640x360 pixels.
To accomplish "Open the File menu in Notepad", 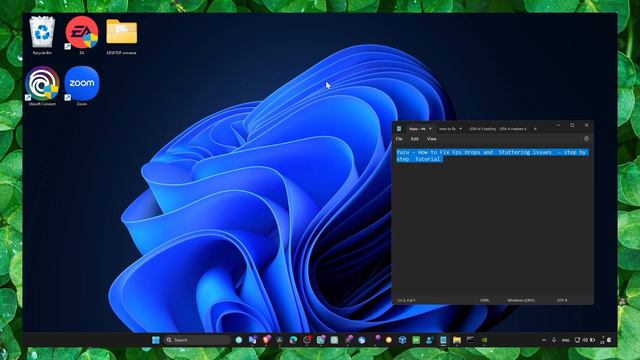I will (399, 139).
